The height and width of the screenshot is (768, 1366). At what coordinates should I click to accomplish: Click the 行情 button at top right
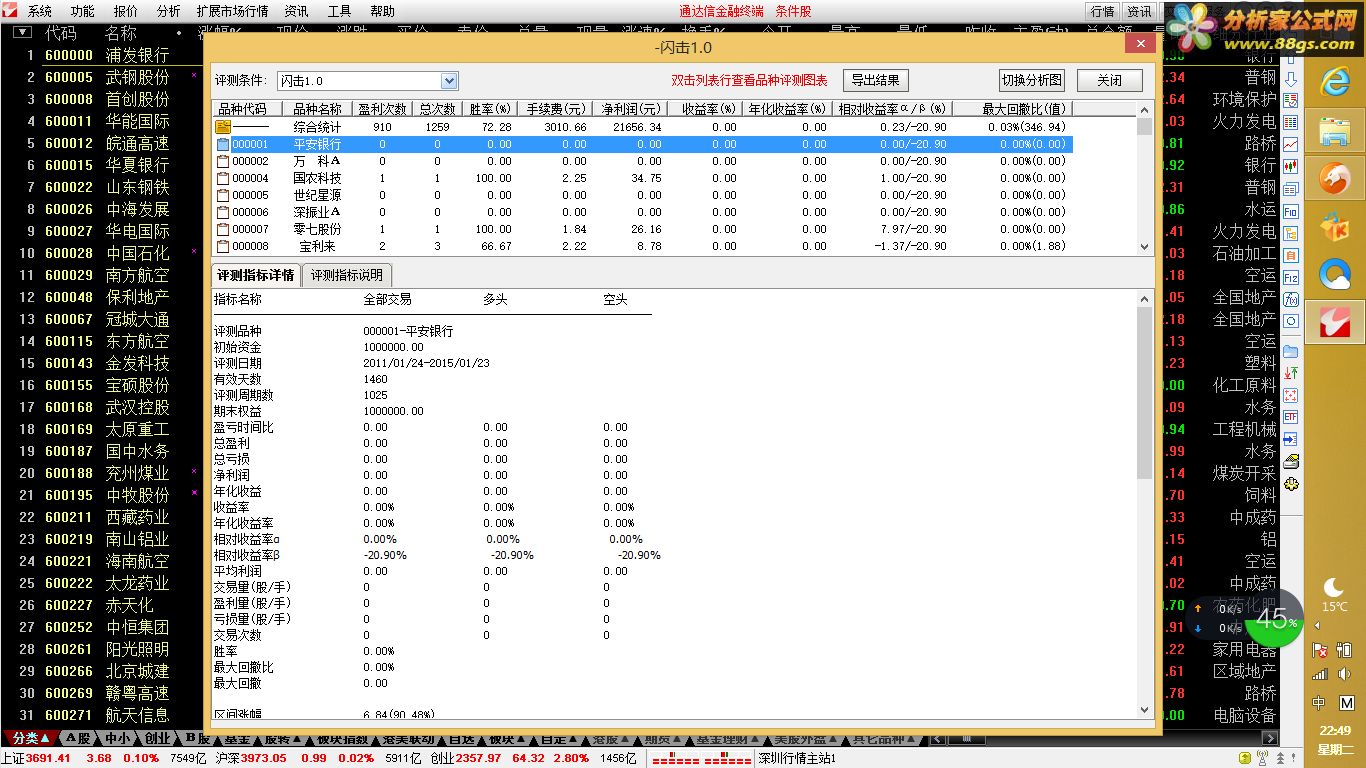click(1103, 11)
